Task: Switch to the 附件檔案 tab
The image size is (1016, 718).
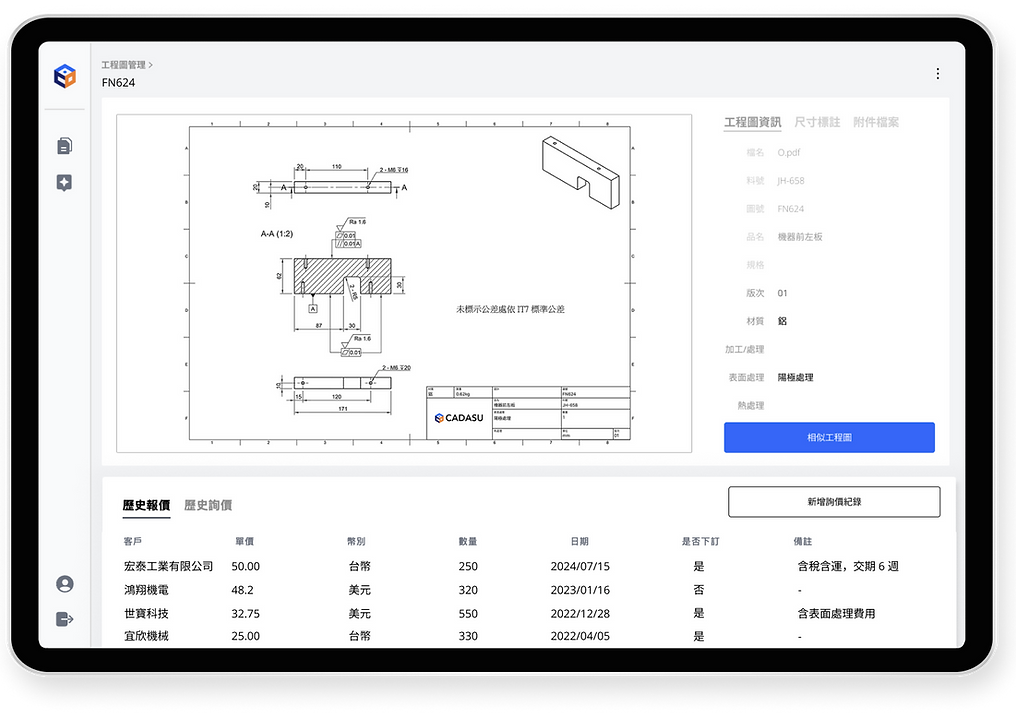Action: [x=876, y=122]
